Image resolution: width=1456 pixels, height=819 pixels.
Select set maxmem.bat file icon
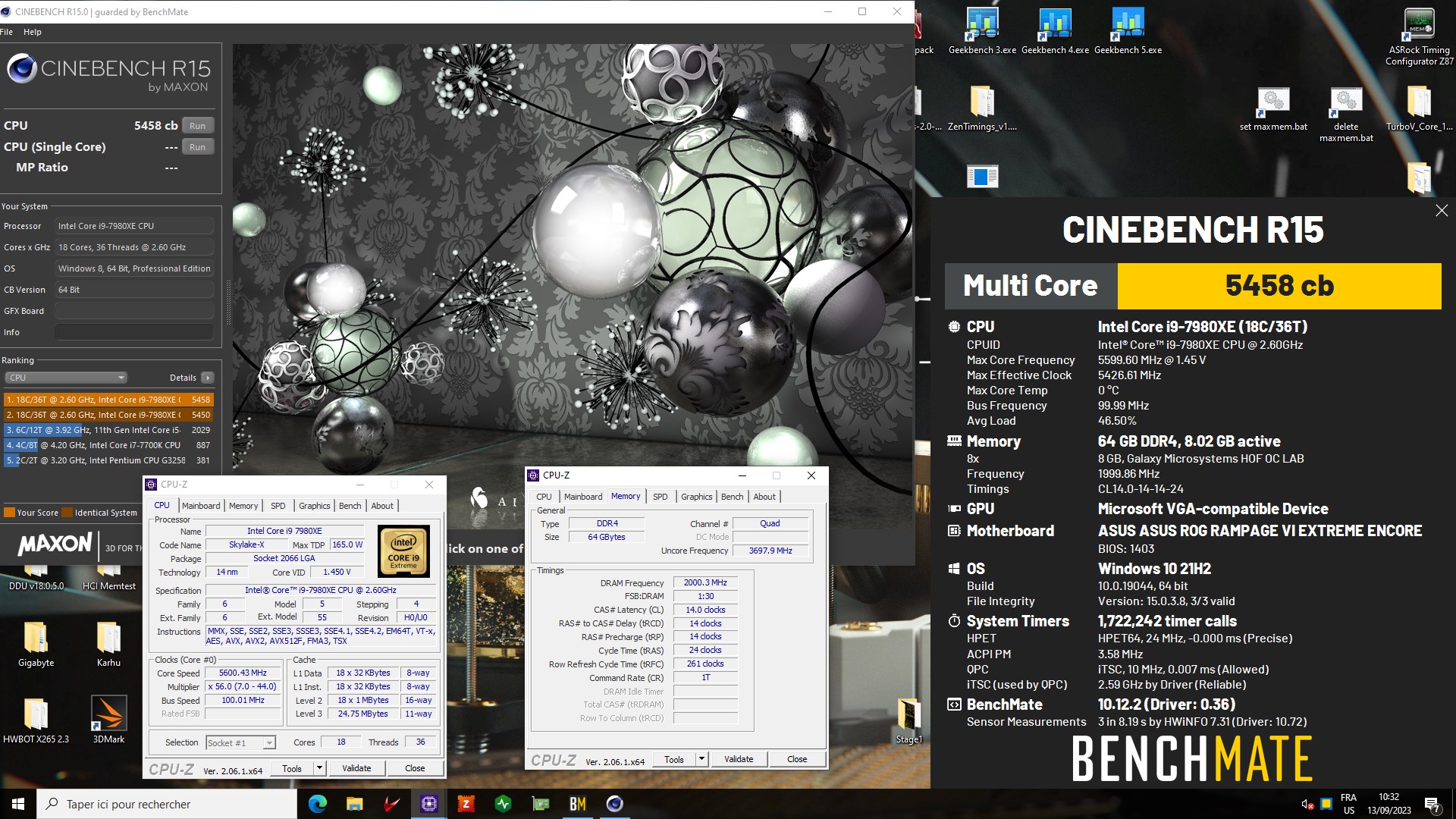coord(1273,108)
